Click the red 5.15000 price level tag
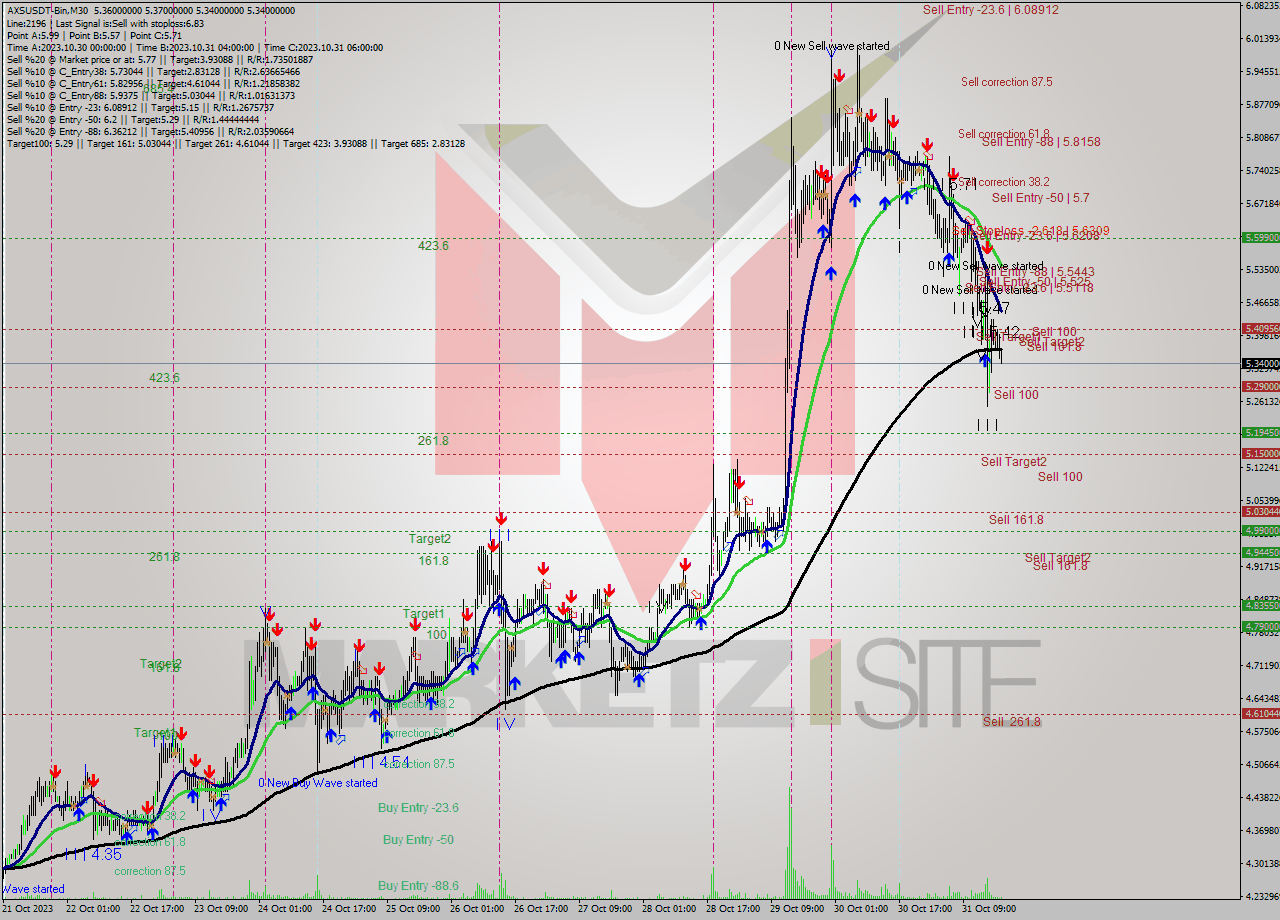Image resolution: width=1280 pixels, height=920 pixels. click(x=1260, y=454)
